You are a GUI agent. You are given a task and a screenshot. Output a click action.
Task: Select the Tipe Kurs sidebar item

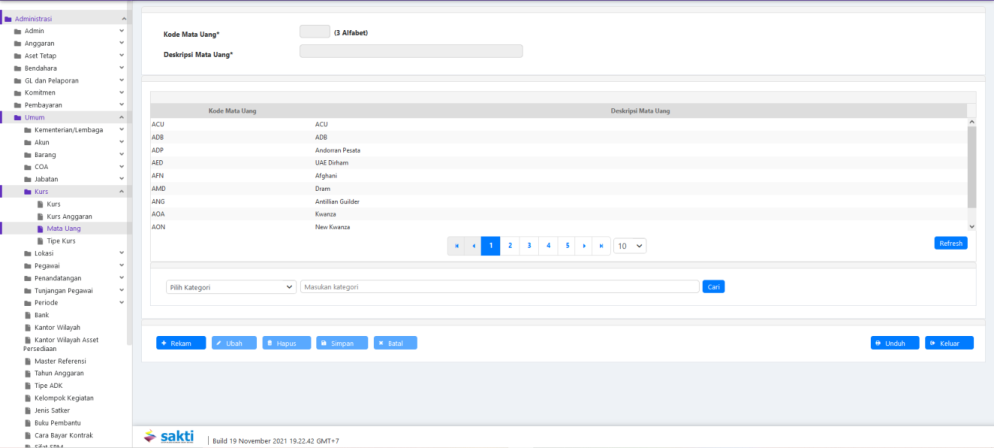click(61, 241)
